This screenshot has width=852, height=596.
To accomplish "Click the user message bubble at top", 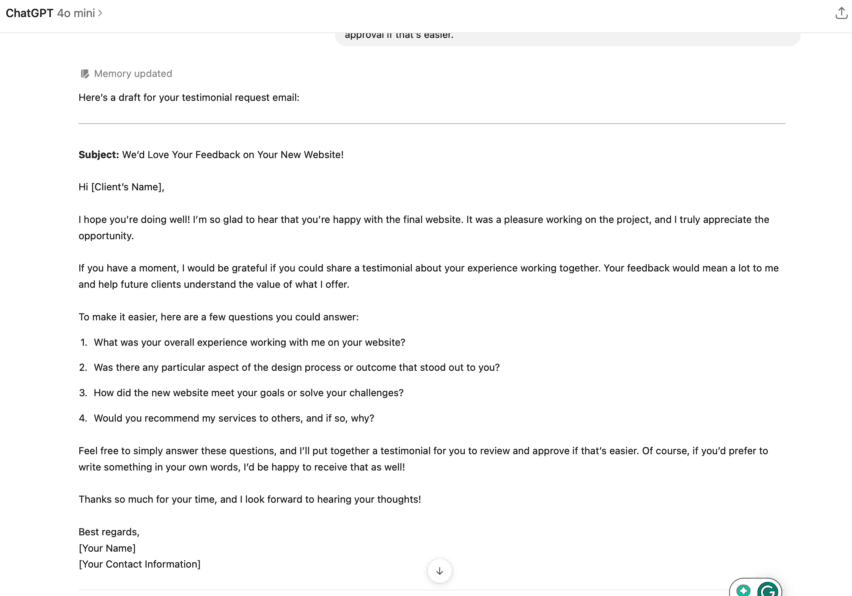I will pyautogui.click(x=567, y=37).
